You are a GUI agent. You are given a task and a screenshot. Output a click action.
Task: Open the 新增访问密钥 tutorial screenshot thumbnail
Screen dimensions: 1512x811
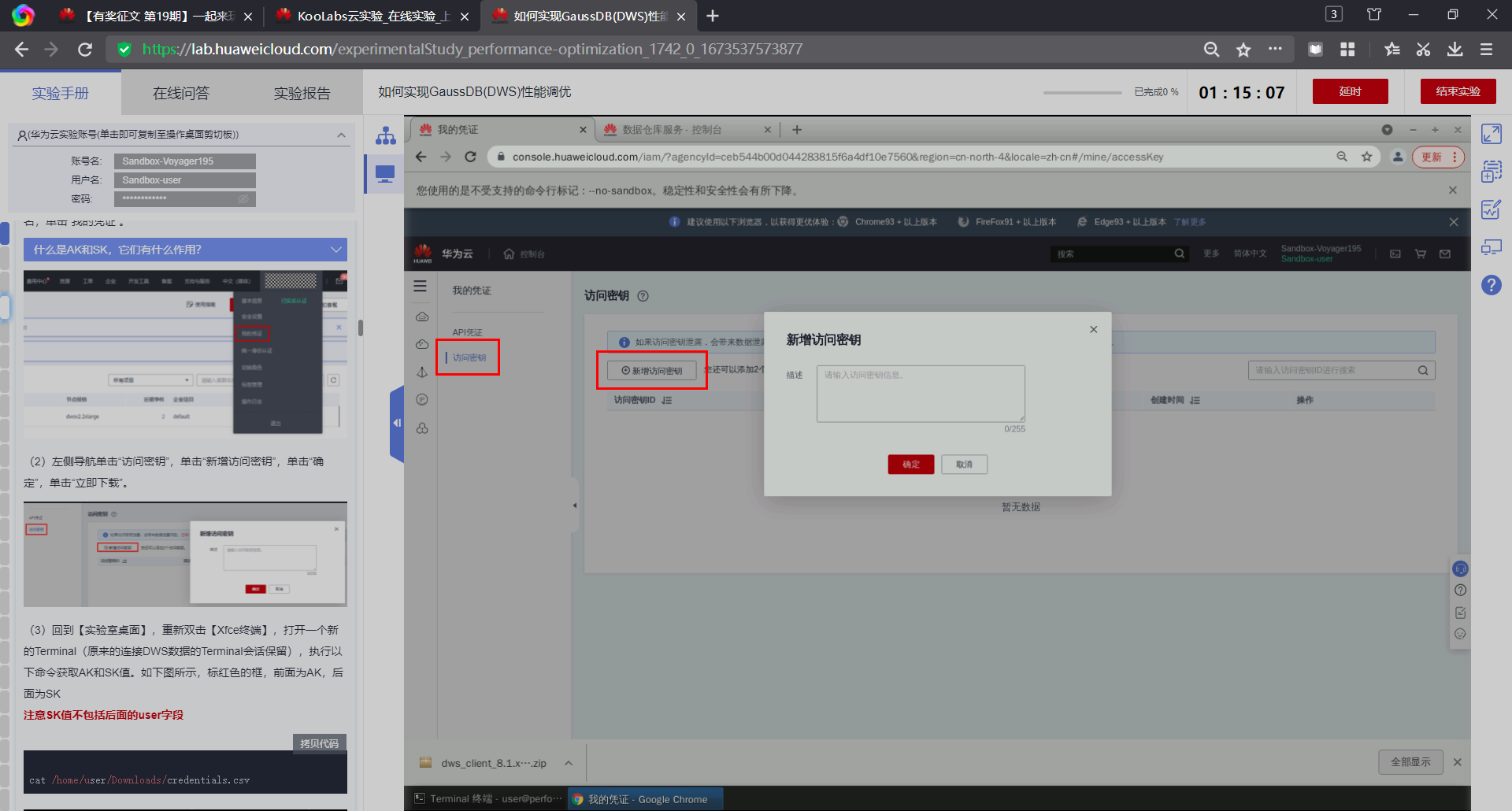185,554
